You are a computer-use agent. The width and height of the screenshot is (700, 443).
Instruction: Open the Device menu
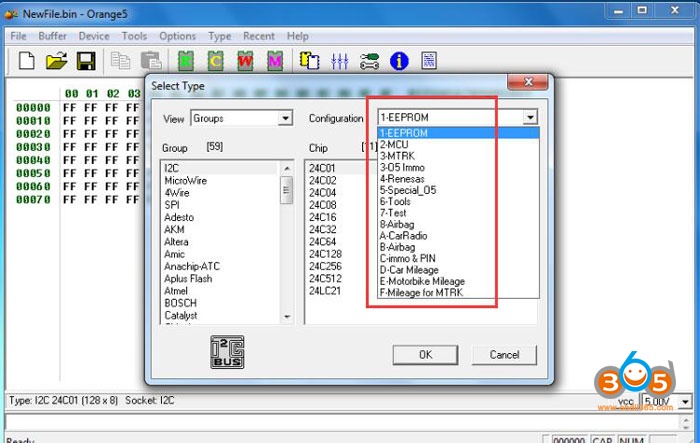click(x=94, y=36)
